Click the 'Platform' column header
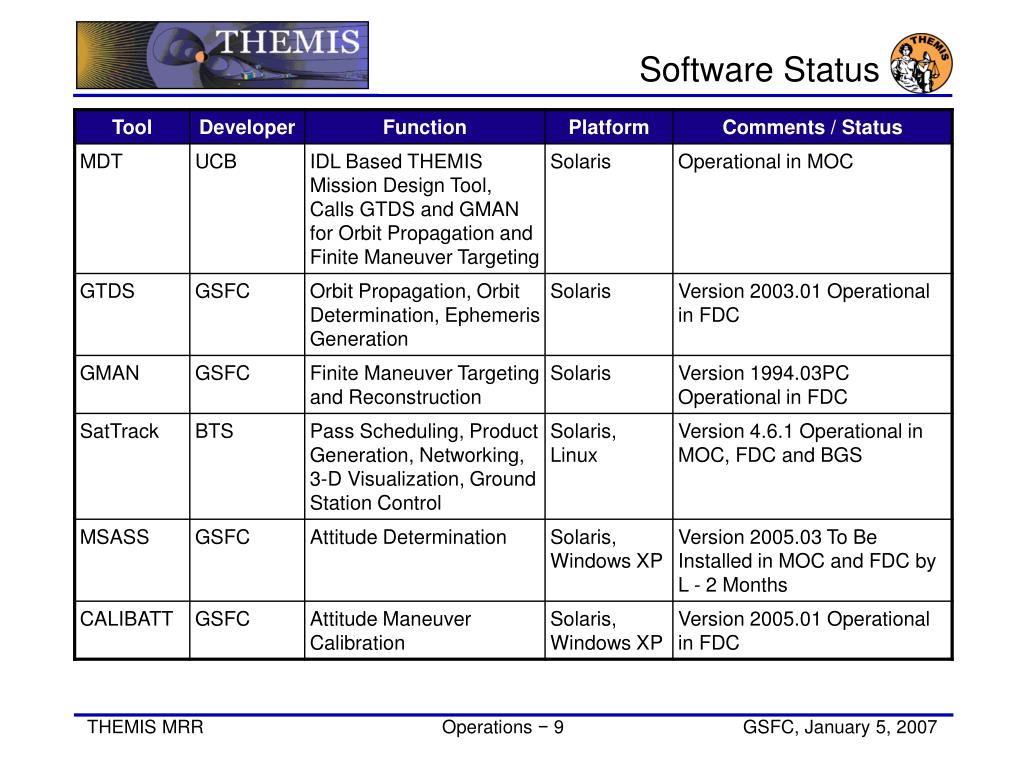1024x768 pixels. (609, 127)
